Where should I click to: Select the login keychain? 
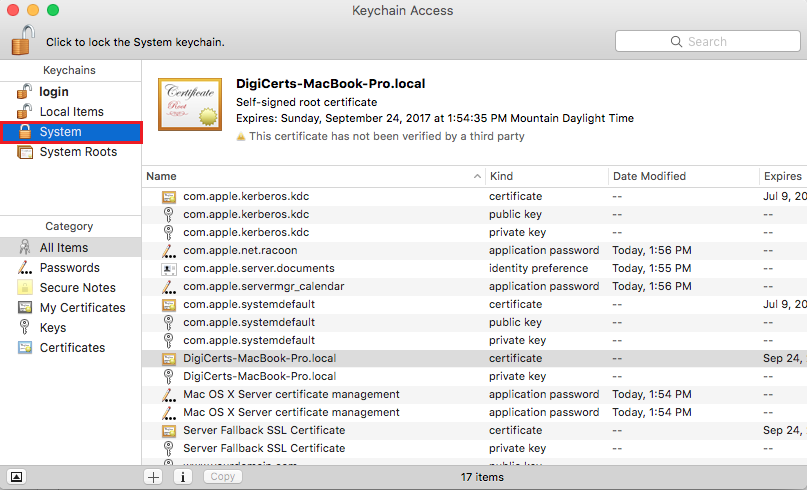[54, 92]
